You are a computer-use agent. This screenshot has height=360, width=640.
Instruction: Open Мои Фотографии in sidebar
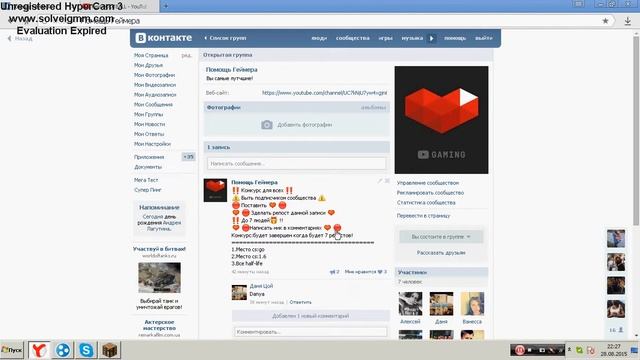point(154,75)
